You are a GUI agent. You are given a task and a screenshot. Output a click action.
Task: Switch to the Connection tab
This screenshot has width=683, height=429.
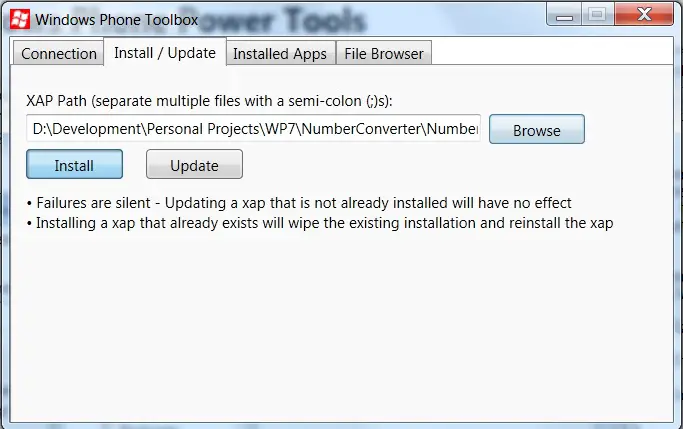click(59, 54)
